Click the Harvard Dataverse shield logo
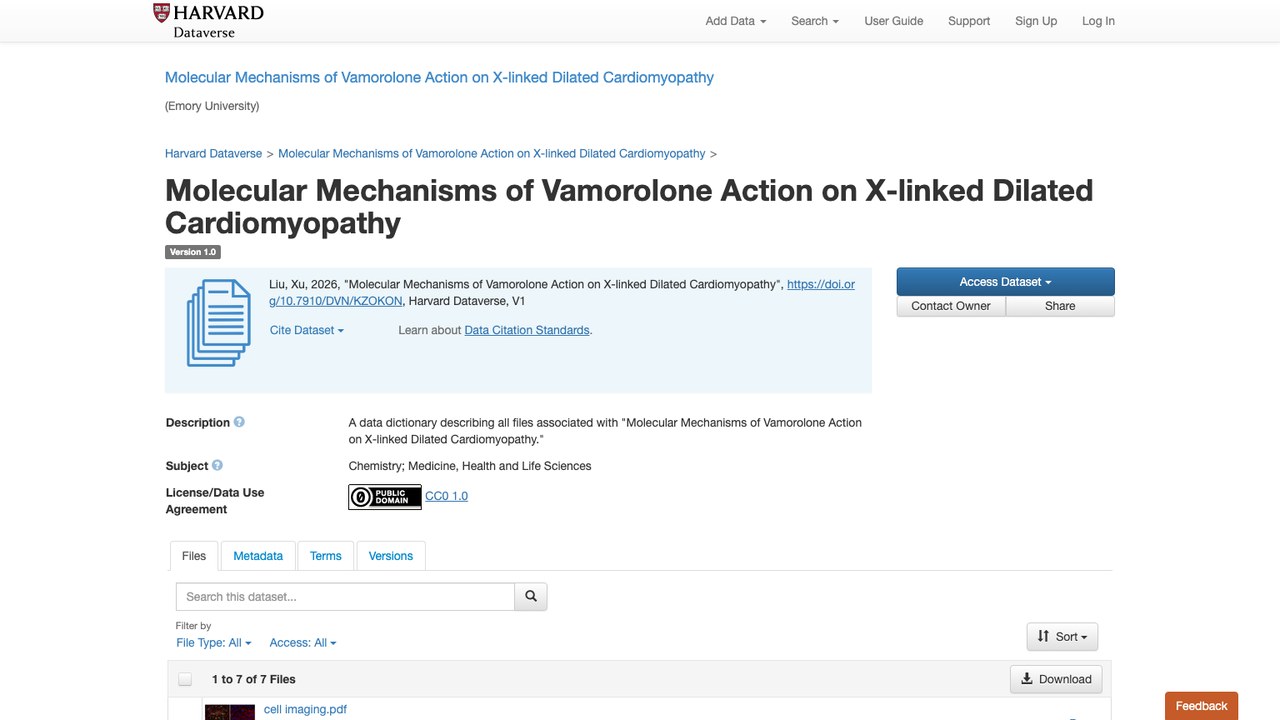This screenshot has height=720, width=1280. [162, 13]
